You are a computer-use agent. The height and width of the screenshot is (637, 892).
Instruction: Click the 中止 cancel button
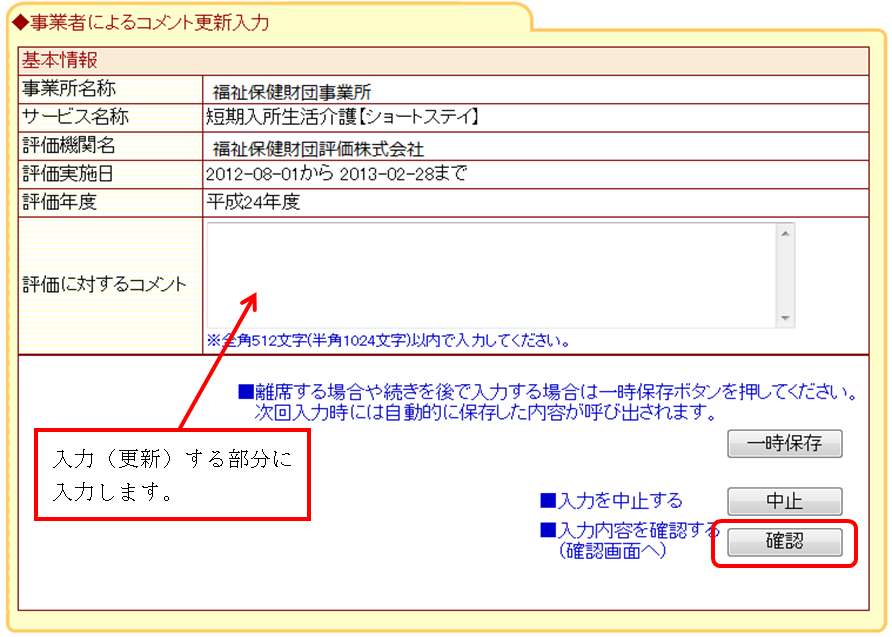point(784,501)
